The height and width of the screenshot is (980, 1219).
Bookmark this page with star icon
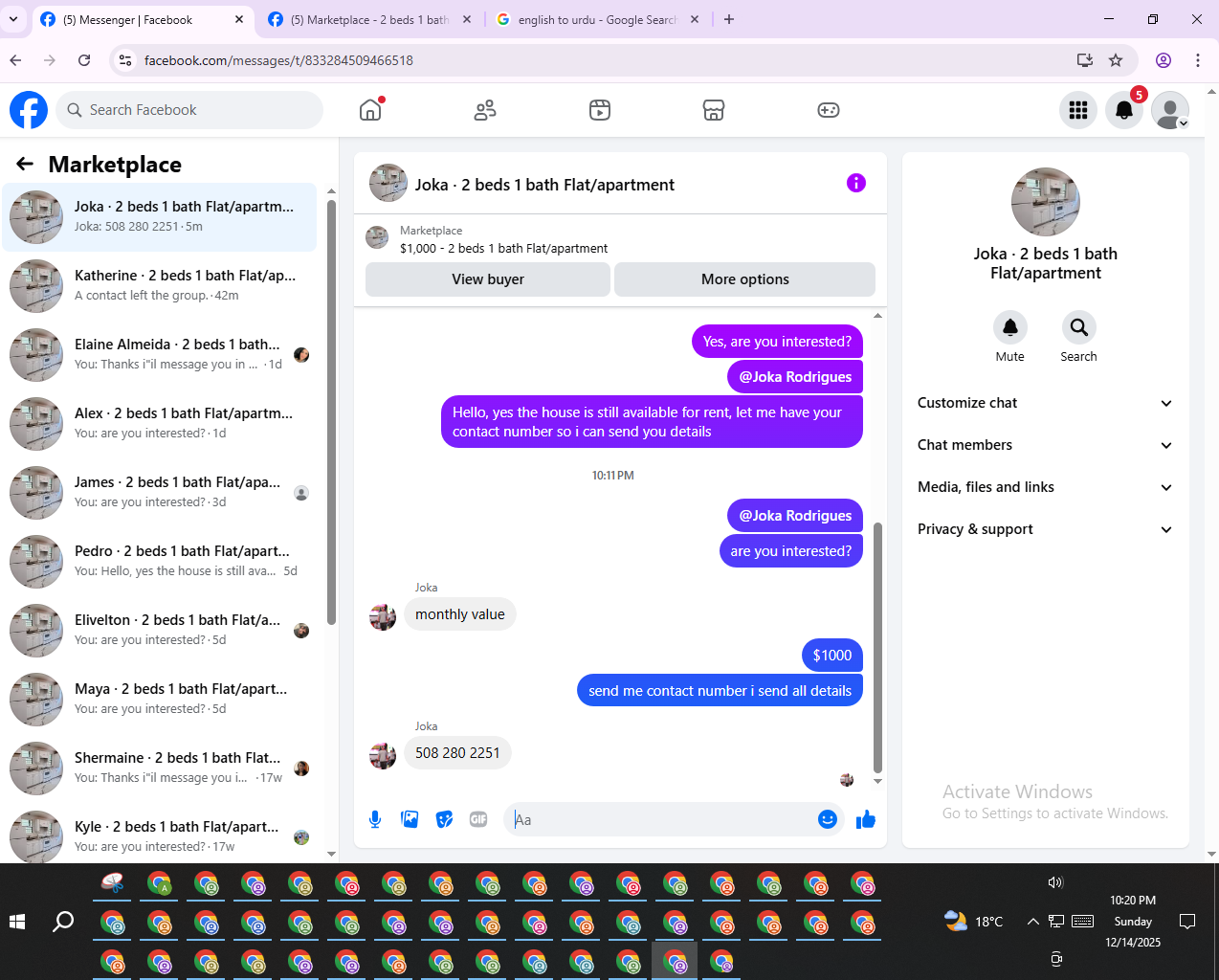tap(1116, 60)
